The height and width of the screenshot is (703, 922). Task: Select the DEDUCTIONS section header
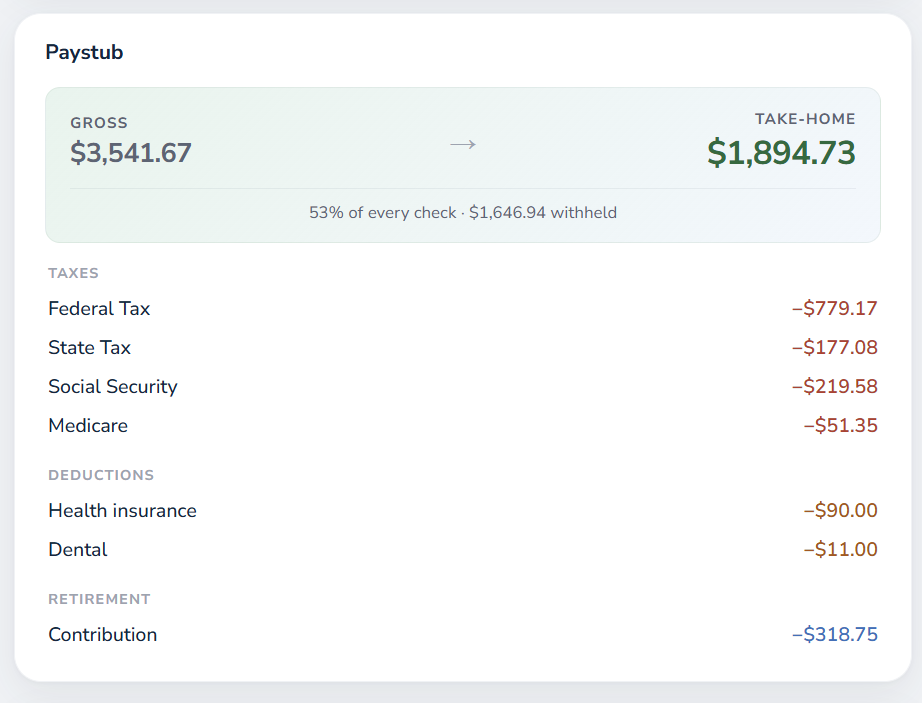coord(101,476)
